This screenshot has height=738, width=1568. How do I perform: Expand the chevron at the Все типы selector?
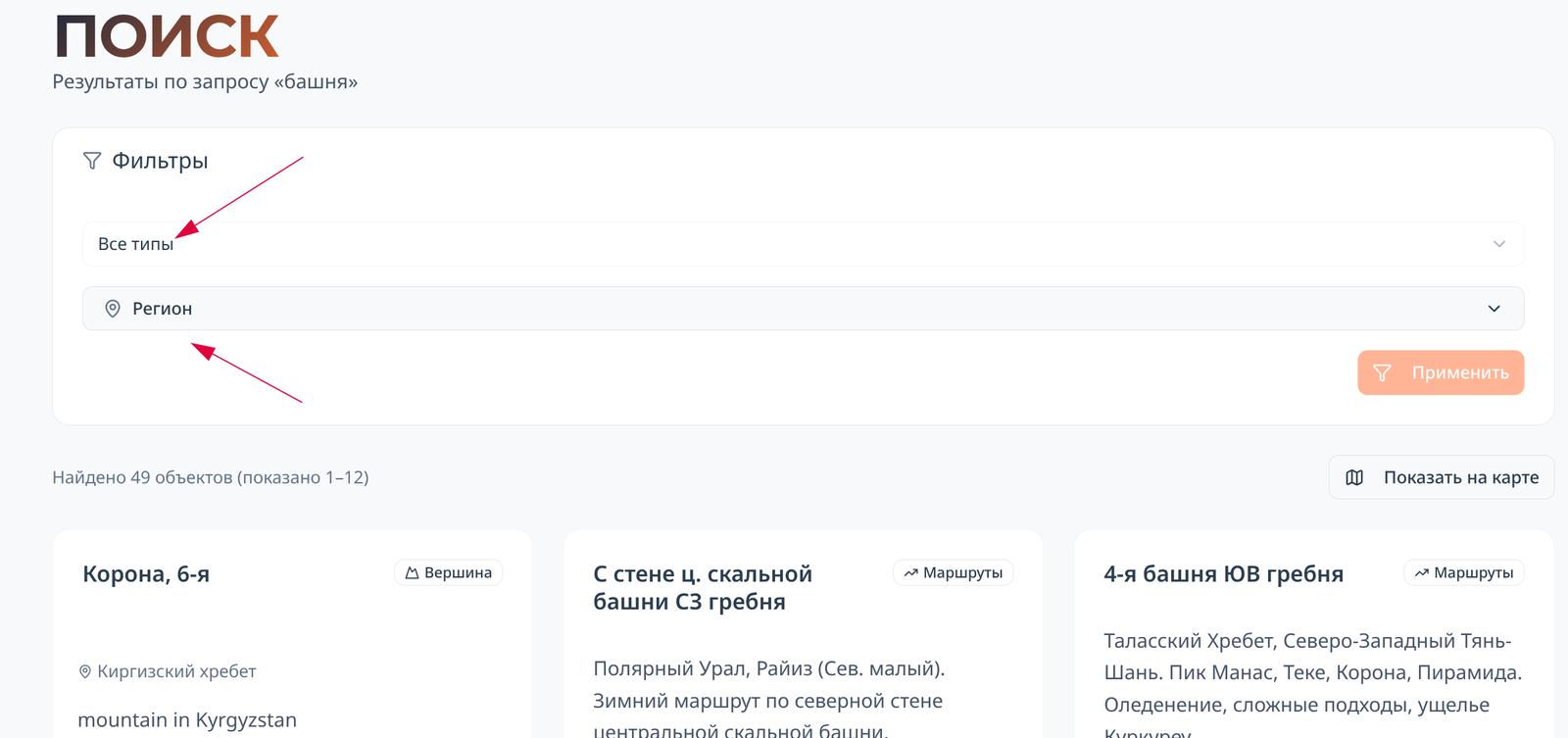1498,244
